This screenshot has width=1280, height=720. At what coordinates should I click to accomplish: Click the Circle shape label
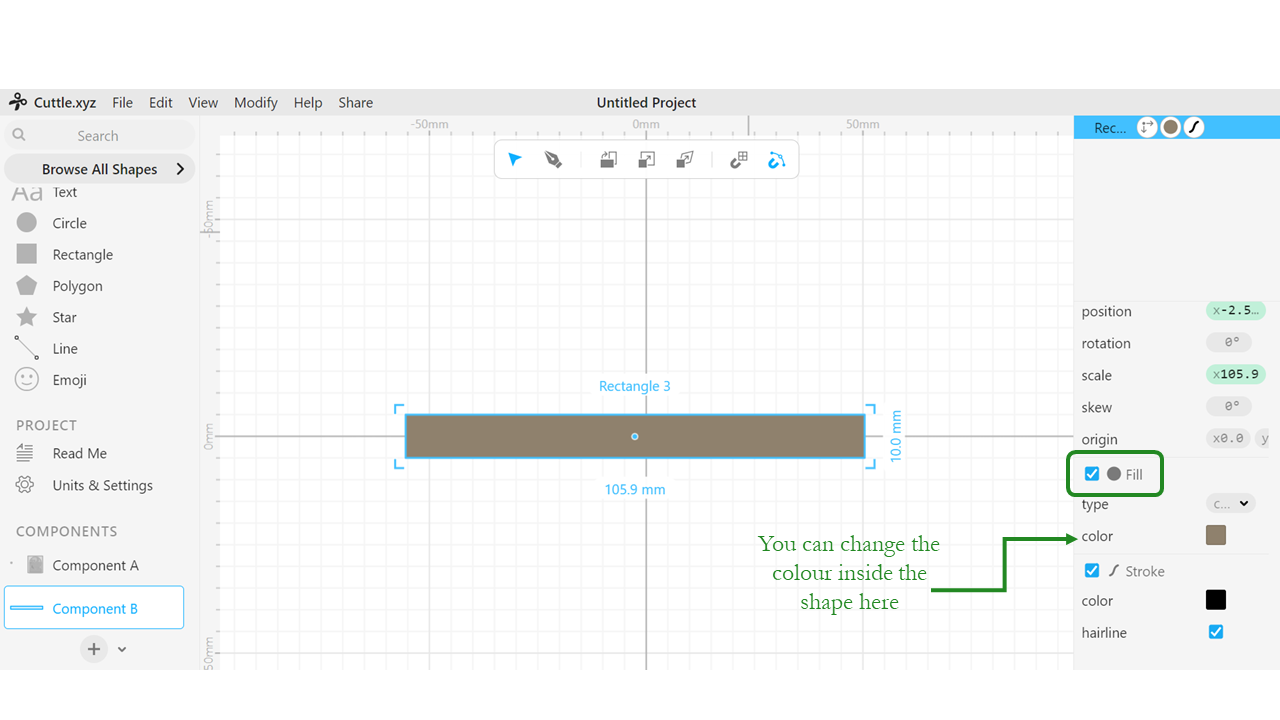(70, 223)
